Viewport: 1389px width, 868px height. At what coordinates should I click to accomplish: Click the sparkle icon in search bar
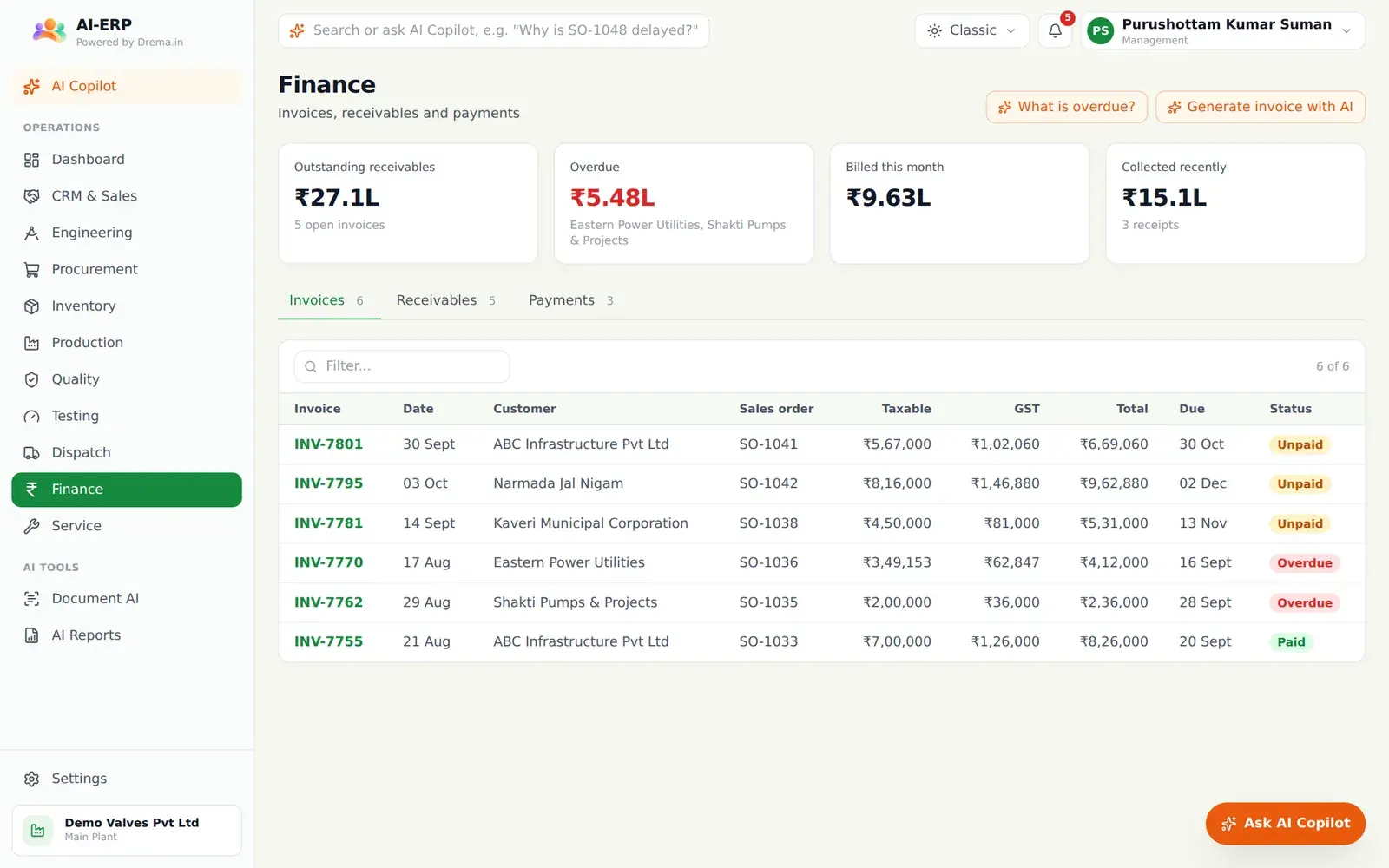297,30
